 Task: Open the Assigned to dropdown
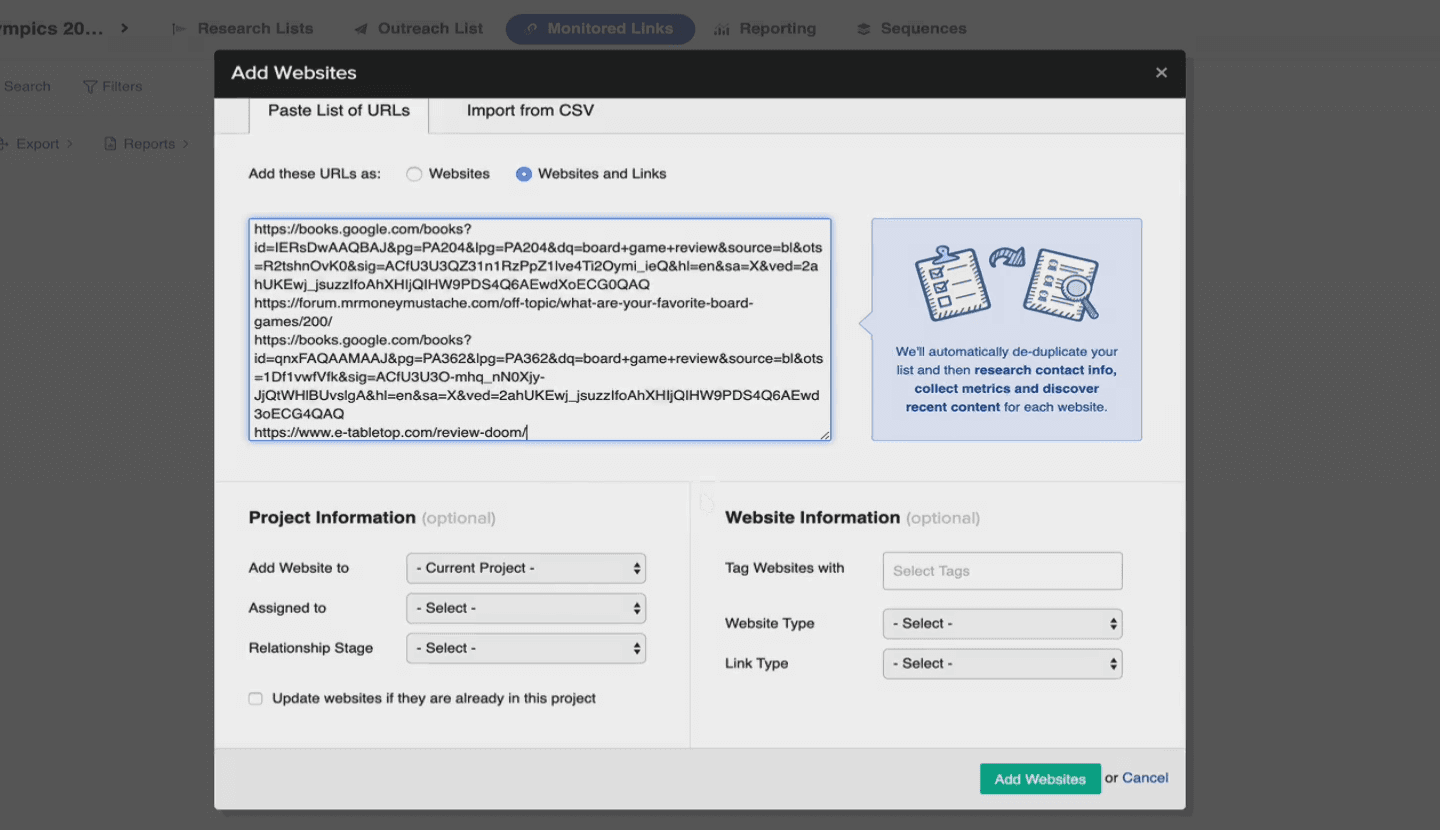[526, 608]
